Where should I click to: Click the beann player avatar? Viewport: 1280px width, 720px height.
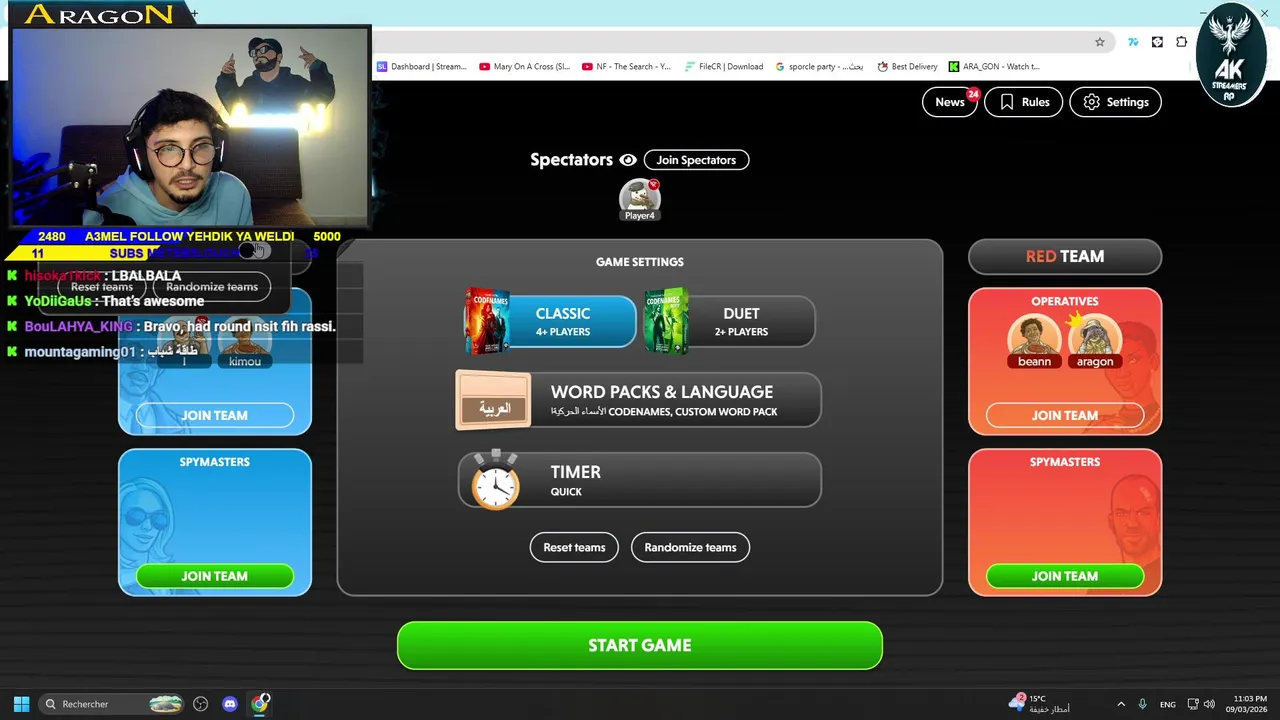pyautogui.click(x=1034, y=341)
